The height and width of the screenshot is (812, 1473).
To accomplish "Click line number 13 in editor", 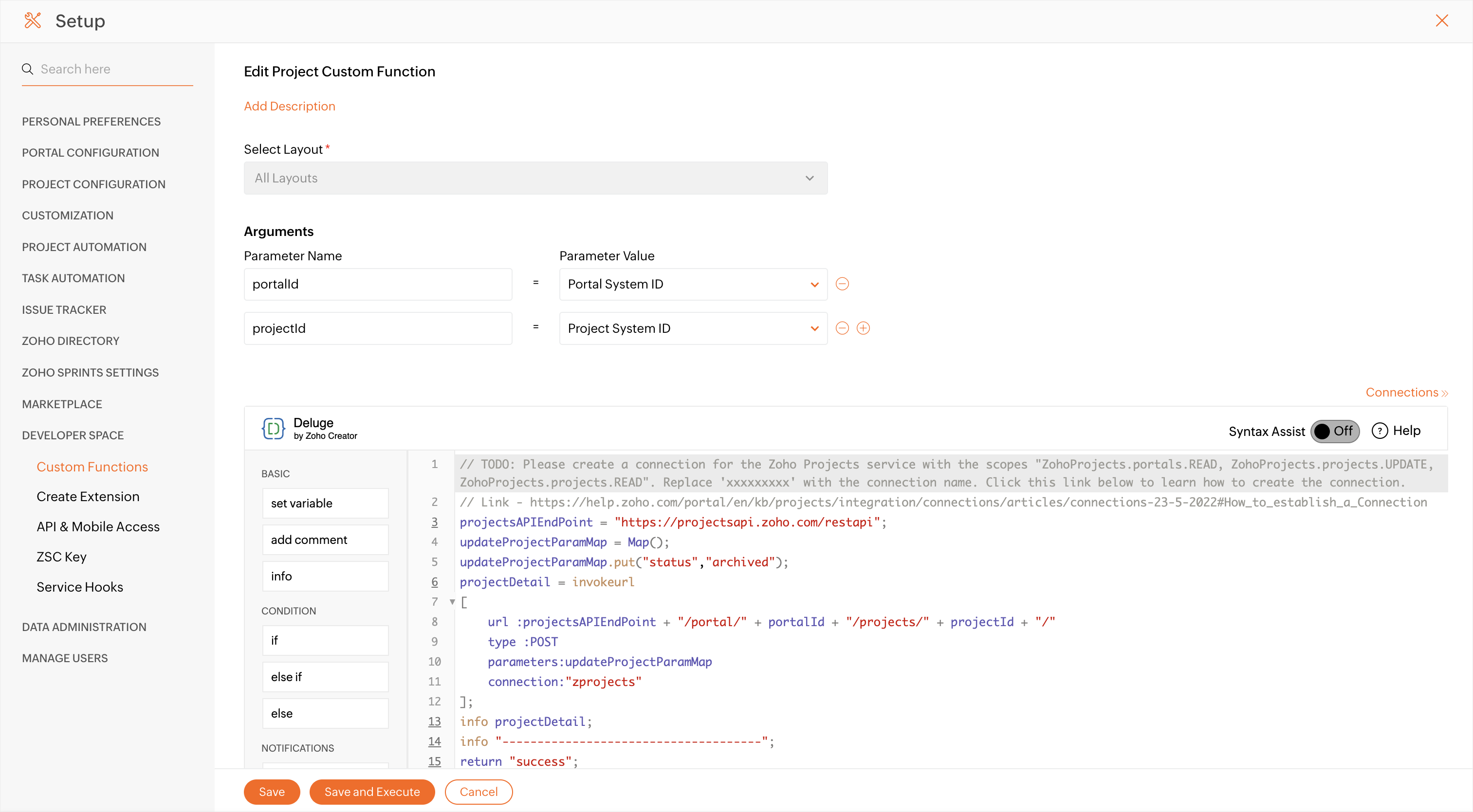I will pyautogui.click(x=435, y=722).
